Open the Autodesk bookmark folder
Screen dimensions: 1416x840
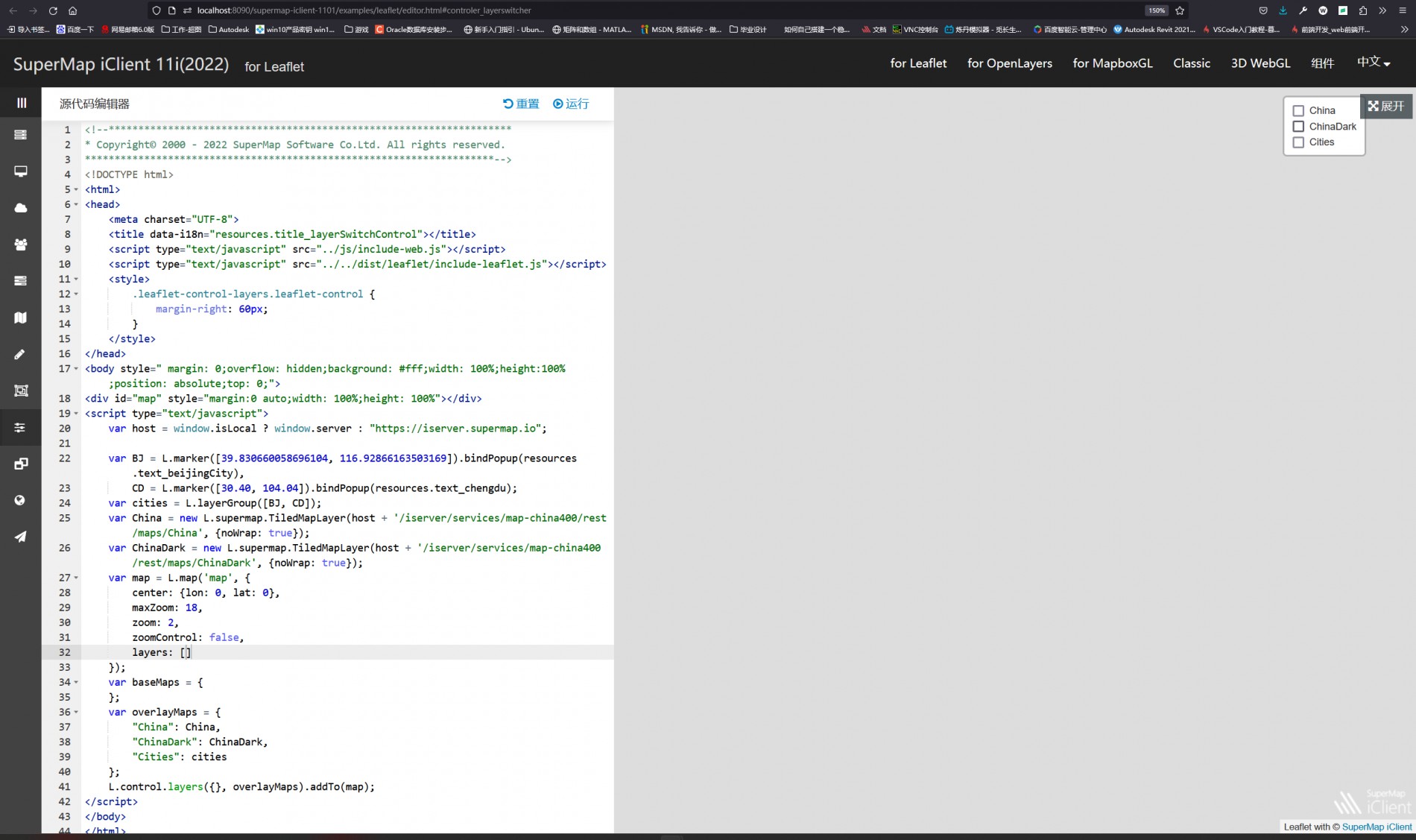(229, 30)
